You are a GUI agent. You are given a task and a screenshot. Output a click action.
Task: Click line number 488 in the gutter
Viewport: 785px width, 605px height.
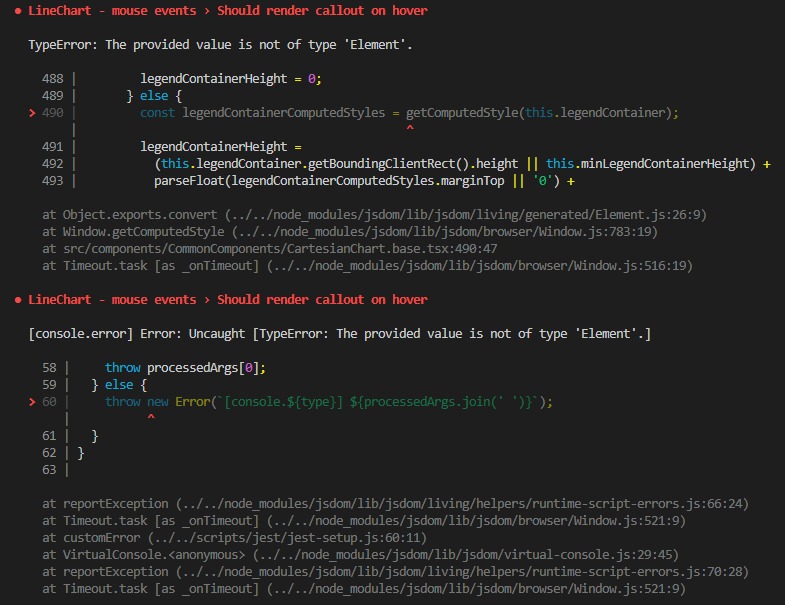[53, 79]
